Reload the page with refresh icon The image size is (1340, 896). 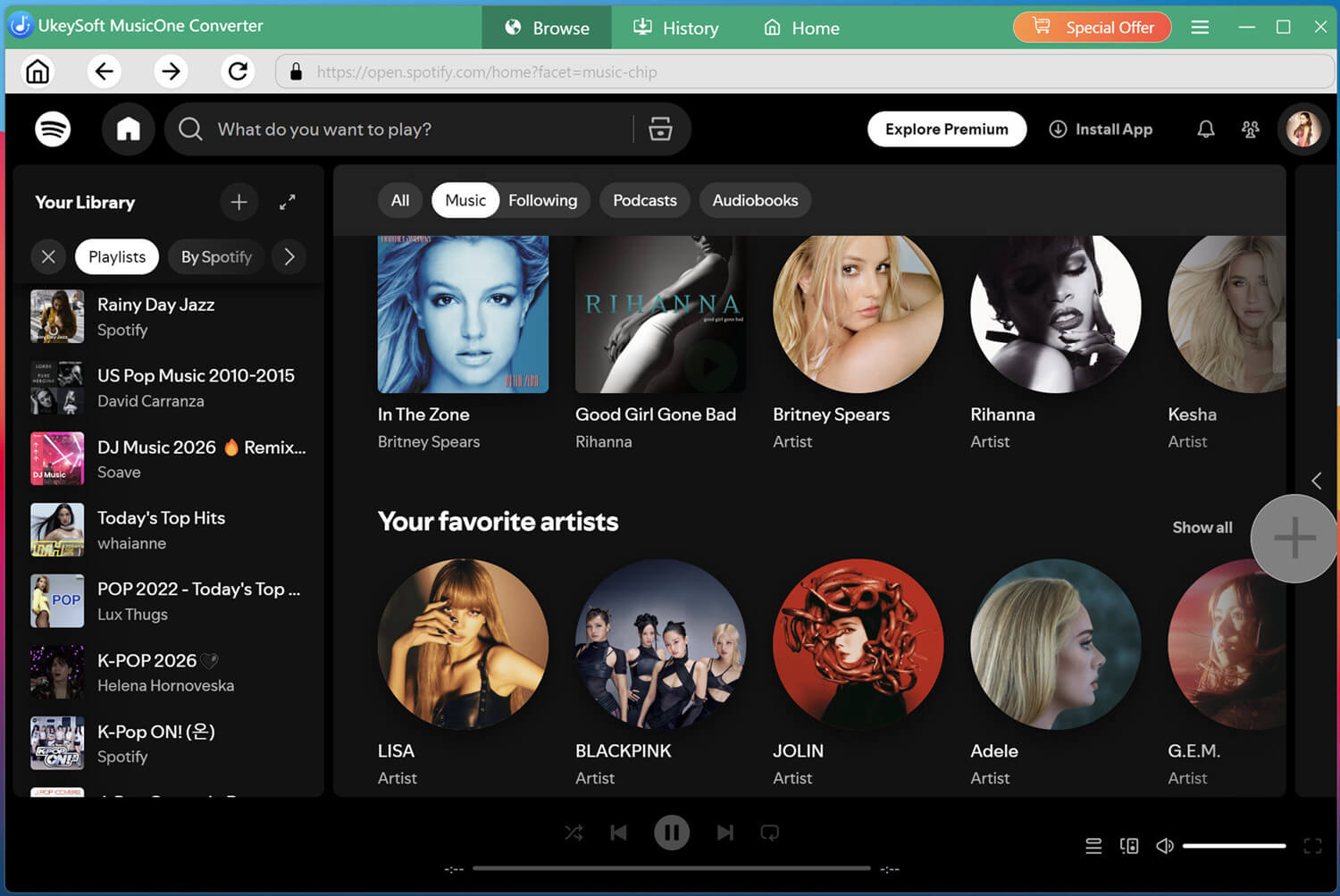(x=238, y=71)
